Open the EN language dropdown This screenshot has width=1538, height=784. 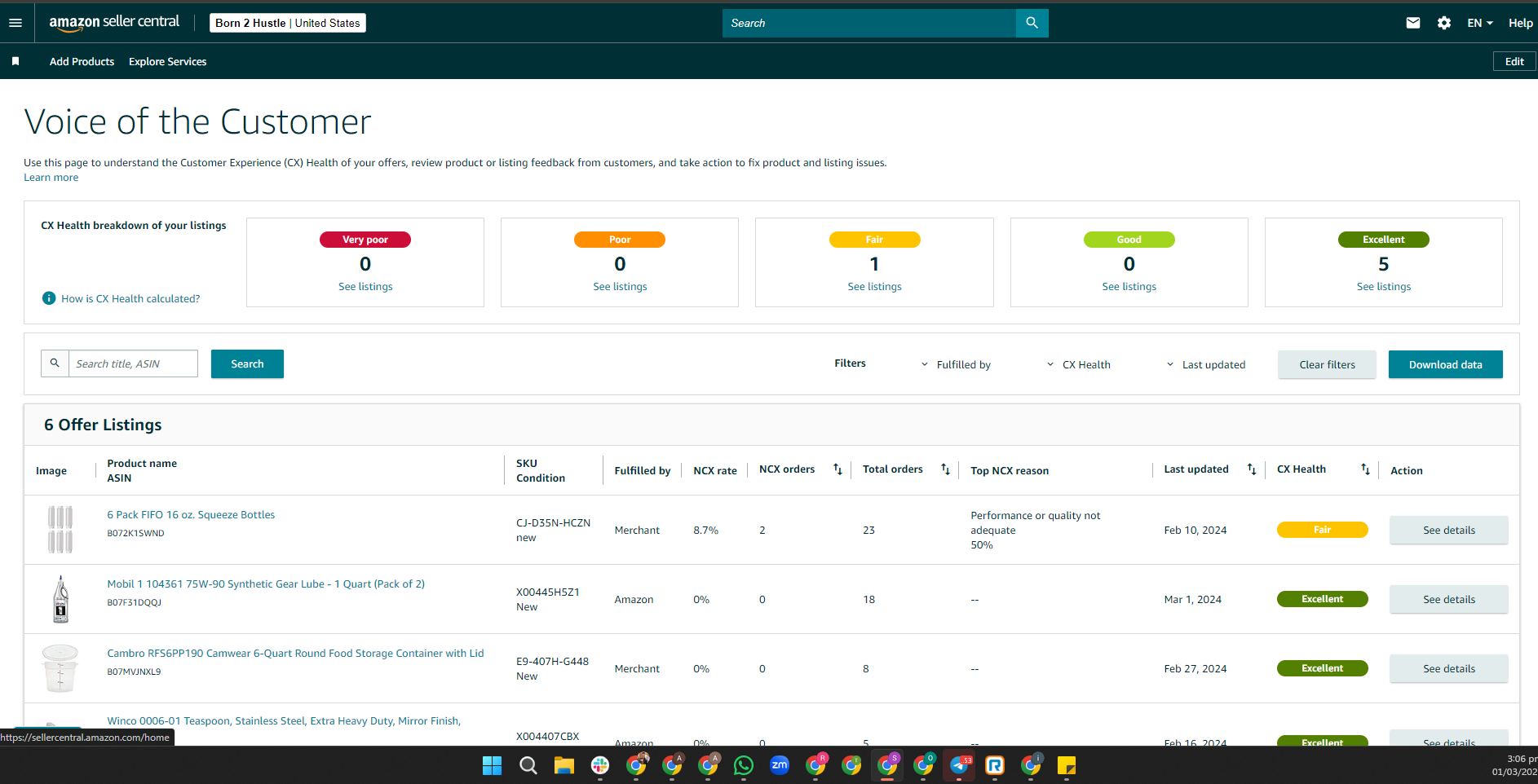1480,23
